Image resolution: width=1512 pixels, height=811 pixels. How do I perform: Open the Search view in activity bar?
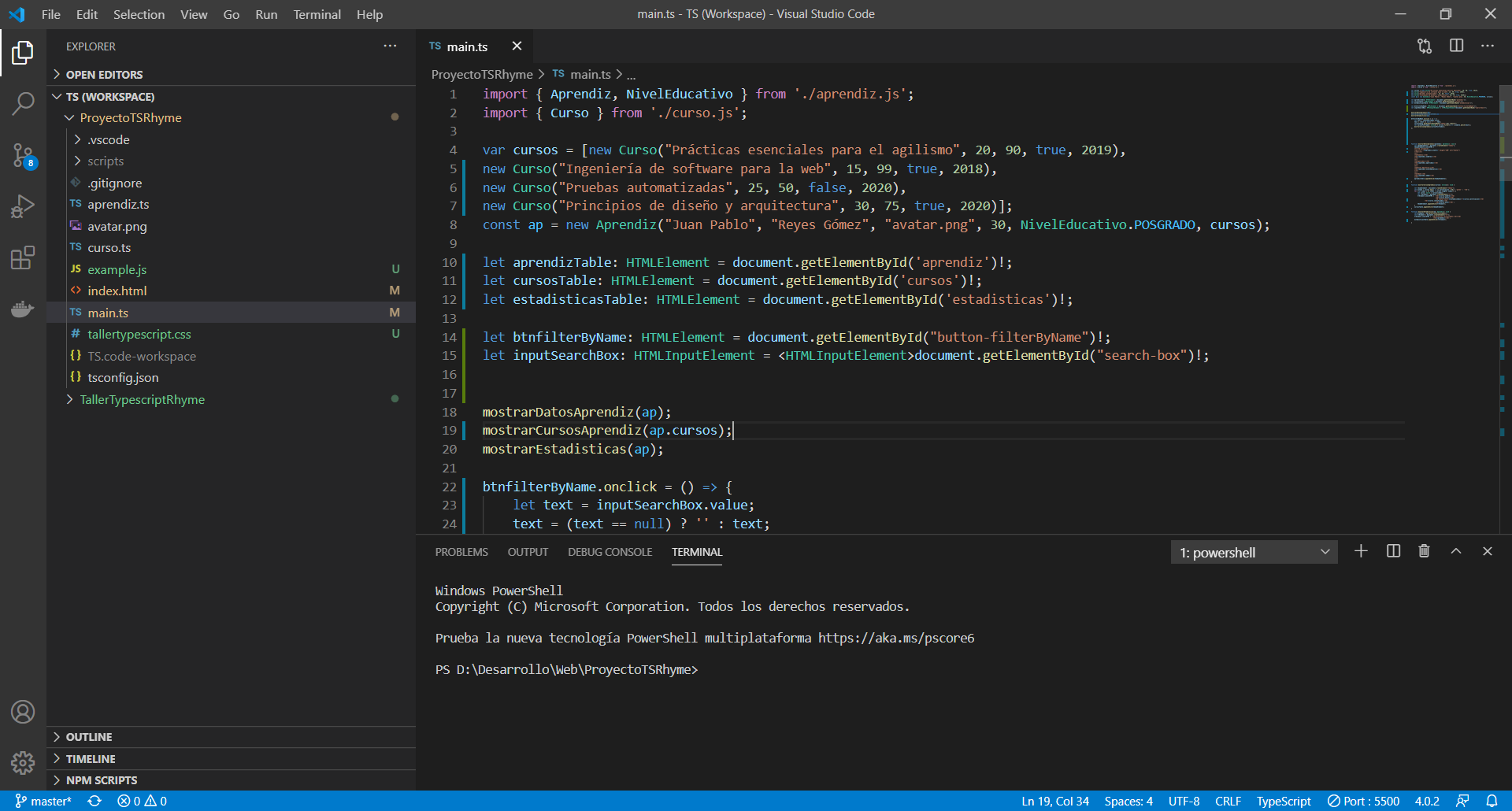(23, 103)
